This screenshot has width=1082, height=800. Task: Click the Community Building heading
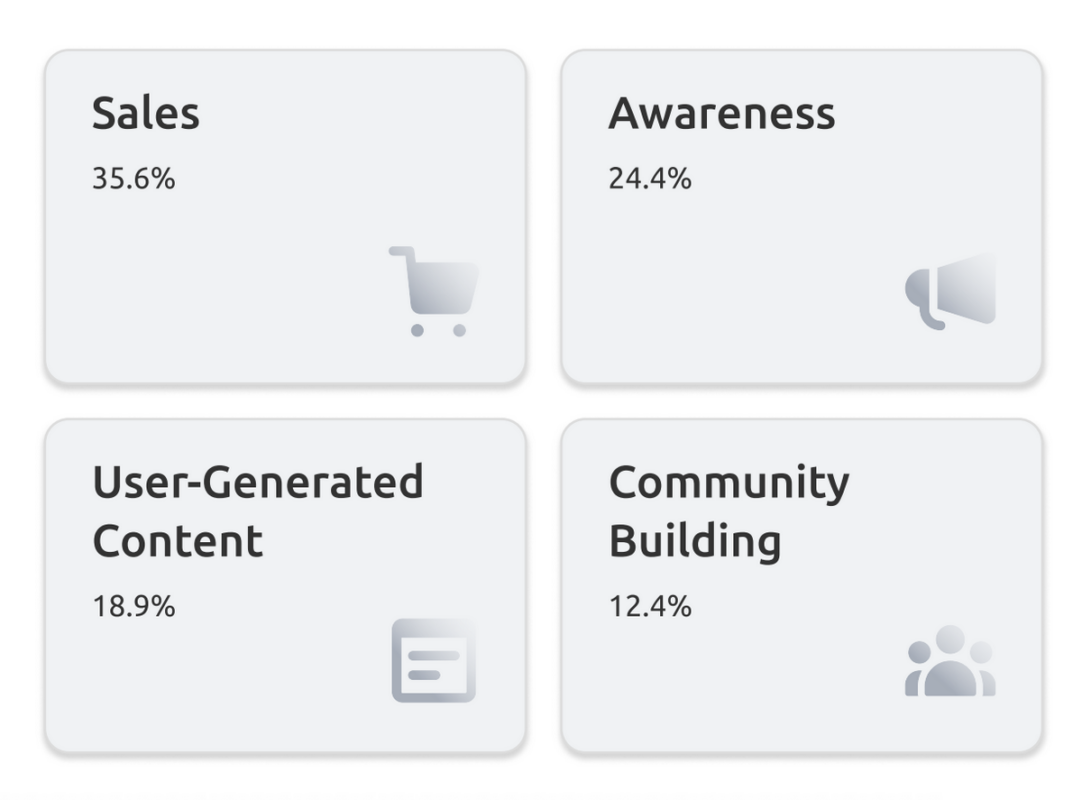coord(728,511)
